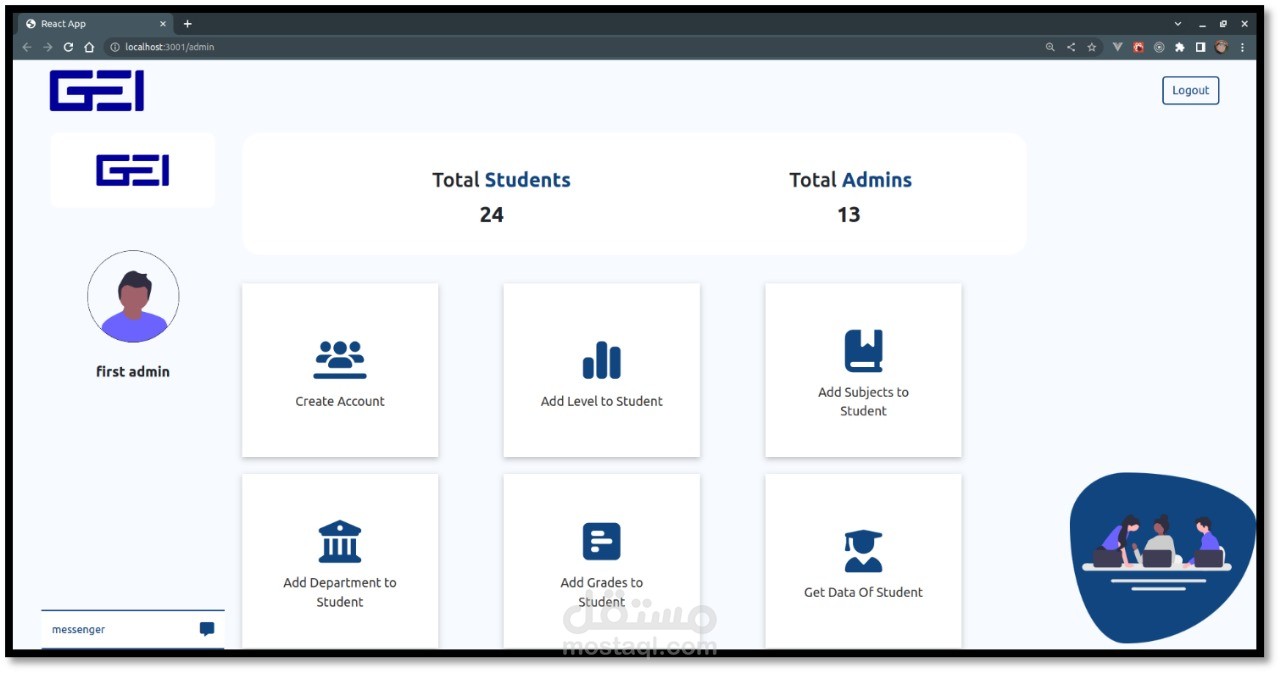Click the Logout button
Image resolution: width=1280 pixels, height=673 pixels.
[1190, 90]
